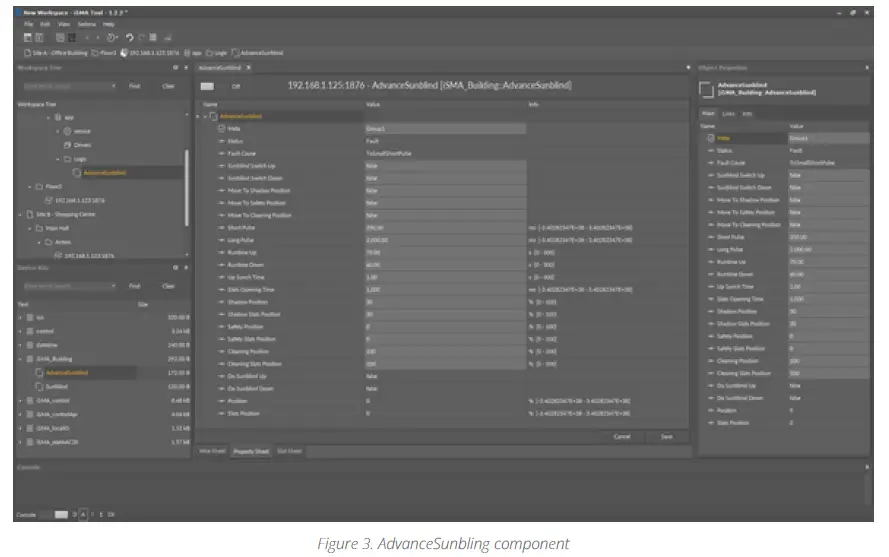This screenshot has width=889, height=557.
Task: Open the Device Kits search box dropdown
Action: coord(113,286)
